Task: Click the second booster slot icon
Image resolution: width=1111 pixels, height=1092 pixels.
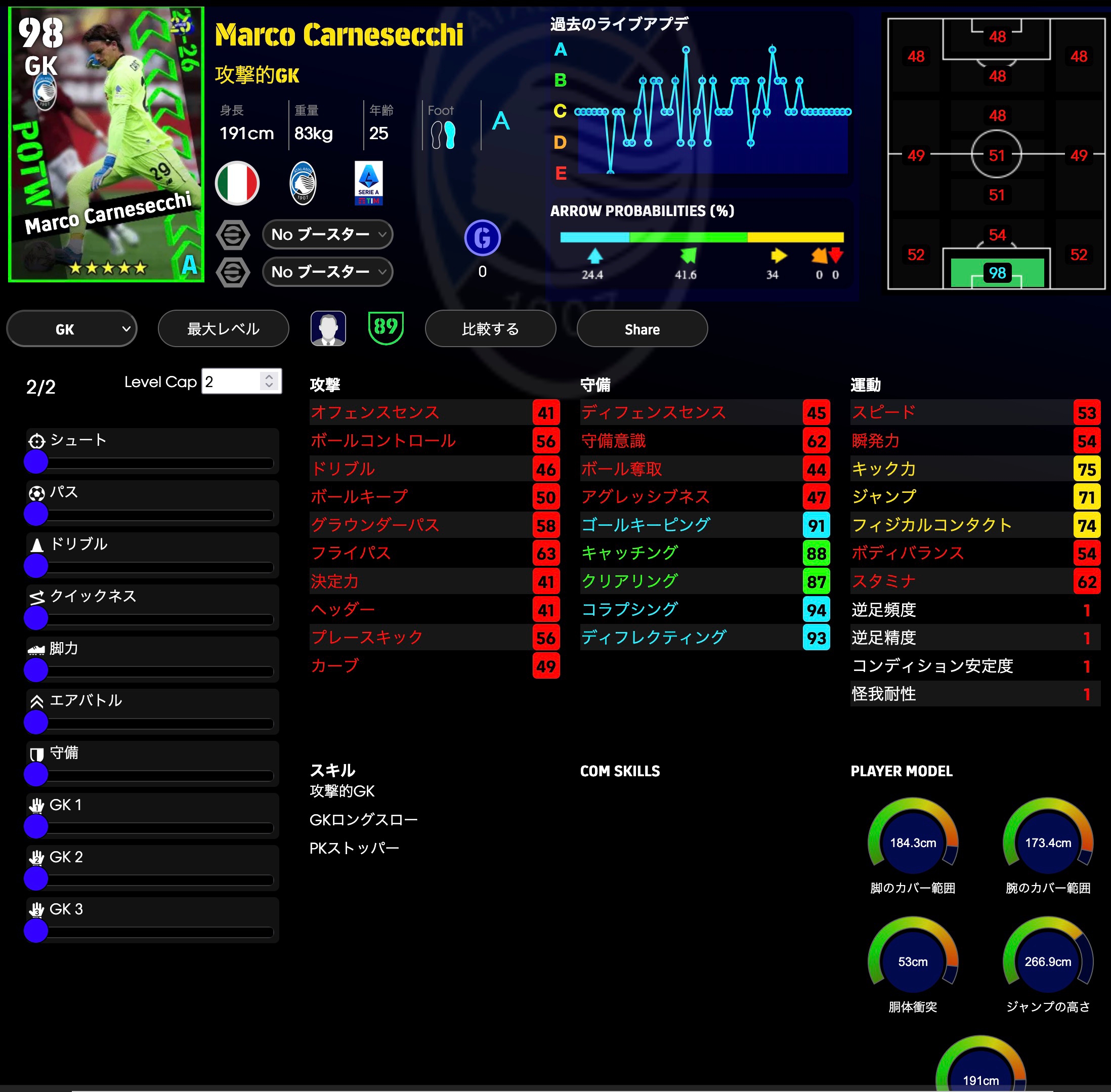Action: 233,272
